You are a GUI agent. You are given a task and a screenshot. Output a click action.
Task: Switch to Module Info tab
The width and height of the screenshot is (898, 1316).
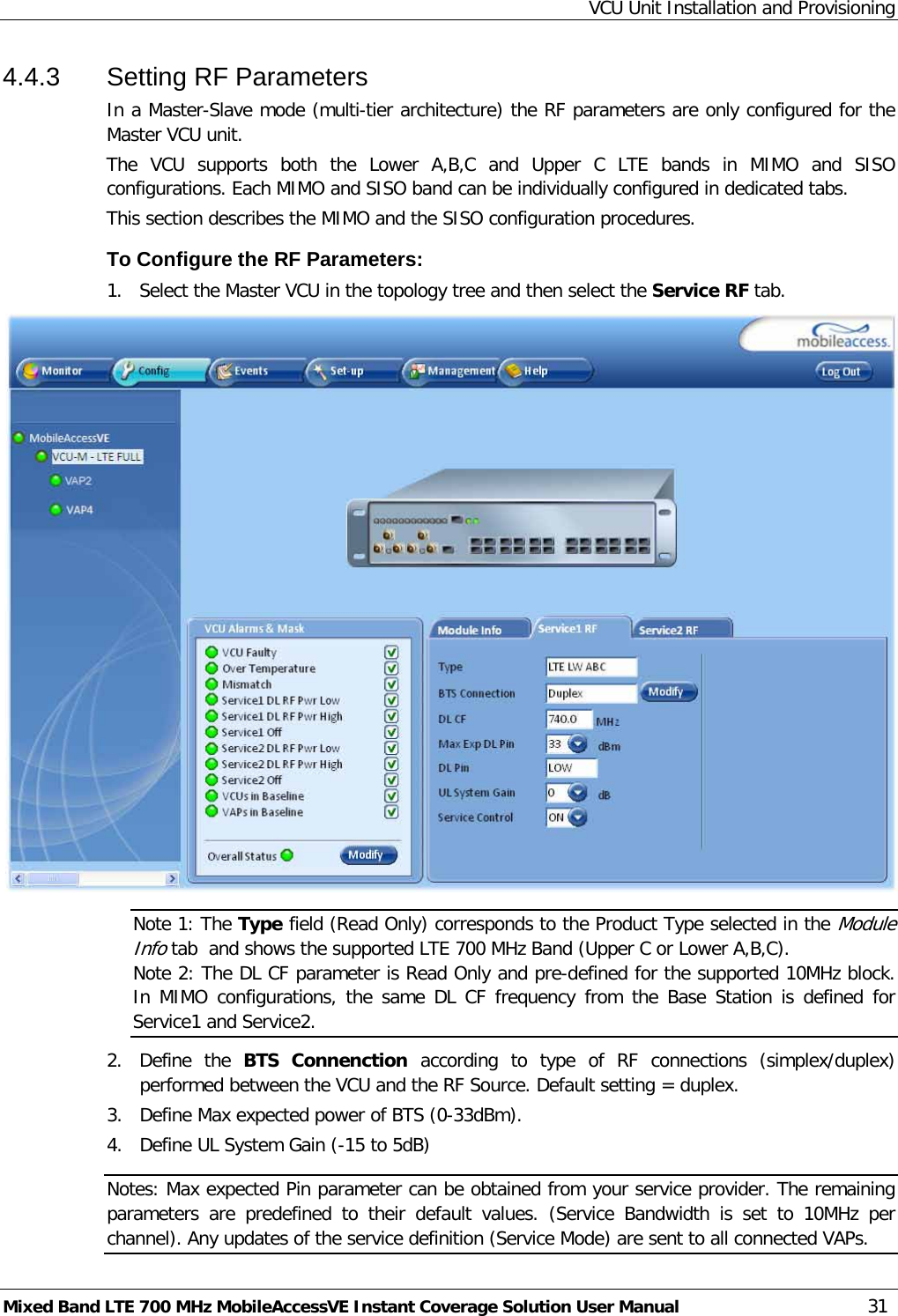coord(481,630)
